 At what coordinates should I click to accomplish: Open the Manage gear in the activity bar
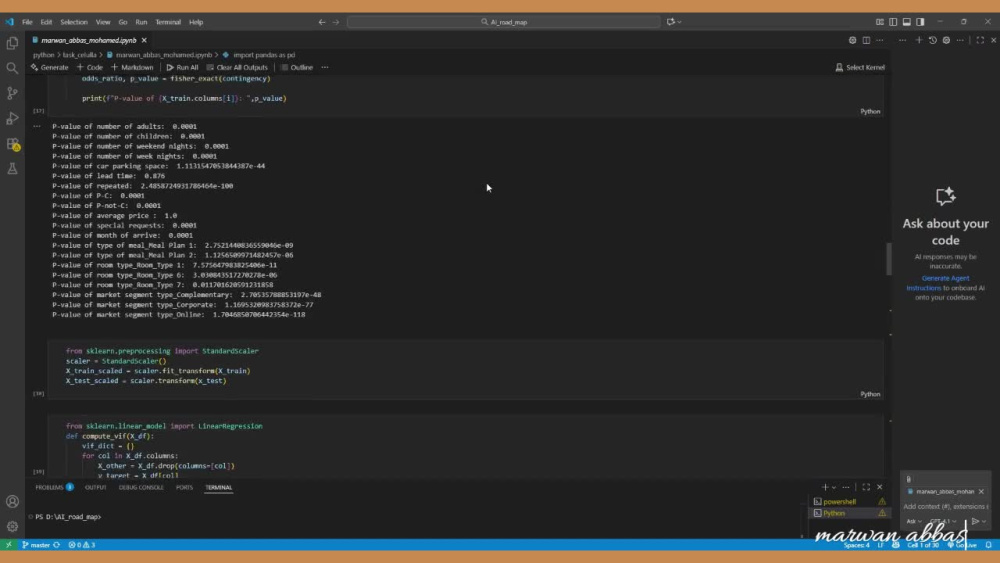pos(12,527)
